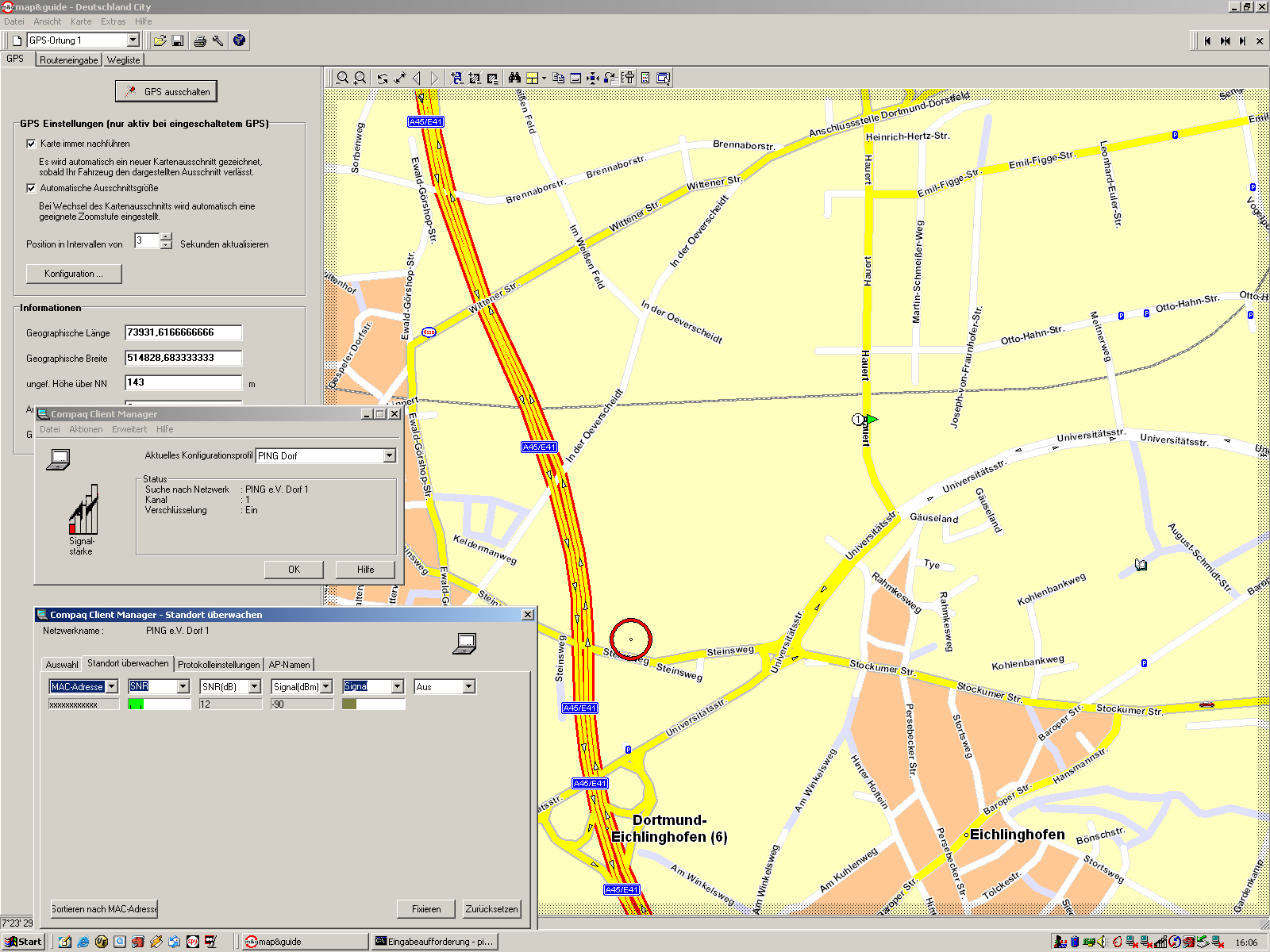Click the Konfiguration ... button
The width and height of the screenshot is (1270, 952).
click(74, 274)
